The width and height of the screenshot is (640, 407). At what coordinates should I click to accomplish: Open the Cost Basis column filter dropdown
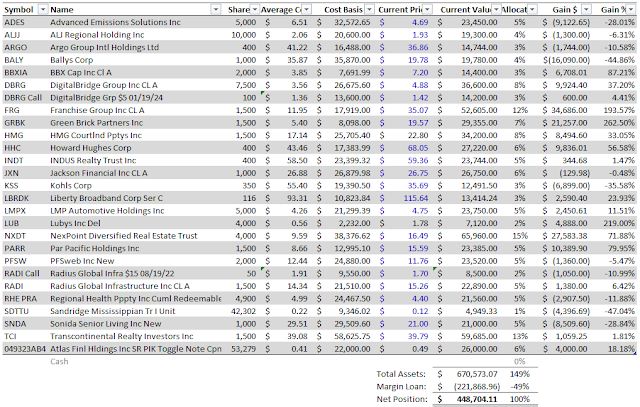[369, 9]
